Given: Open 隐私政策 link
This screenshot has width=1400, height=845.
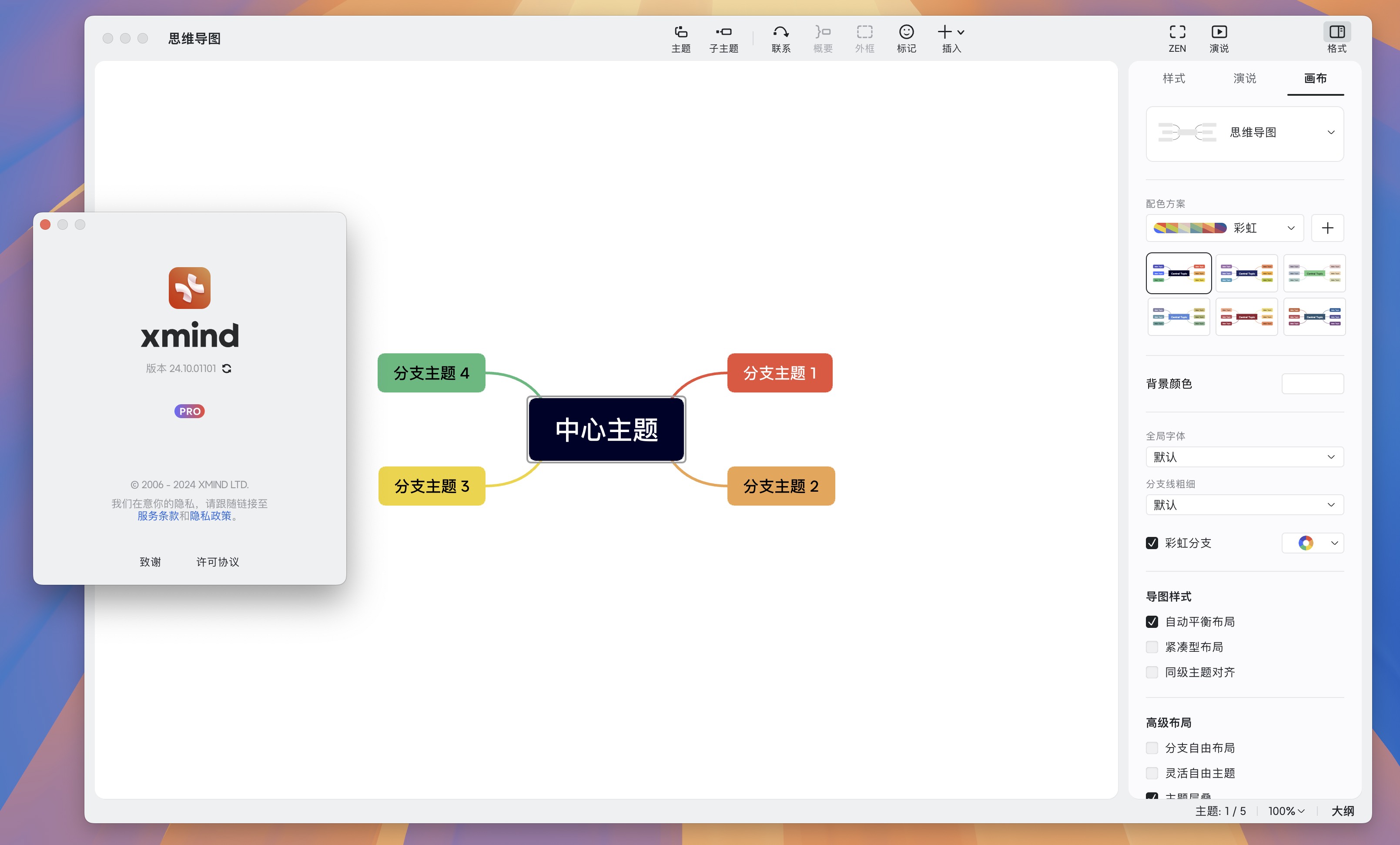Looking at the screenshot, I should [x=211, y=516].
